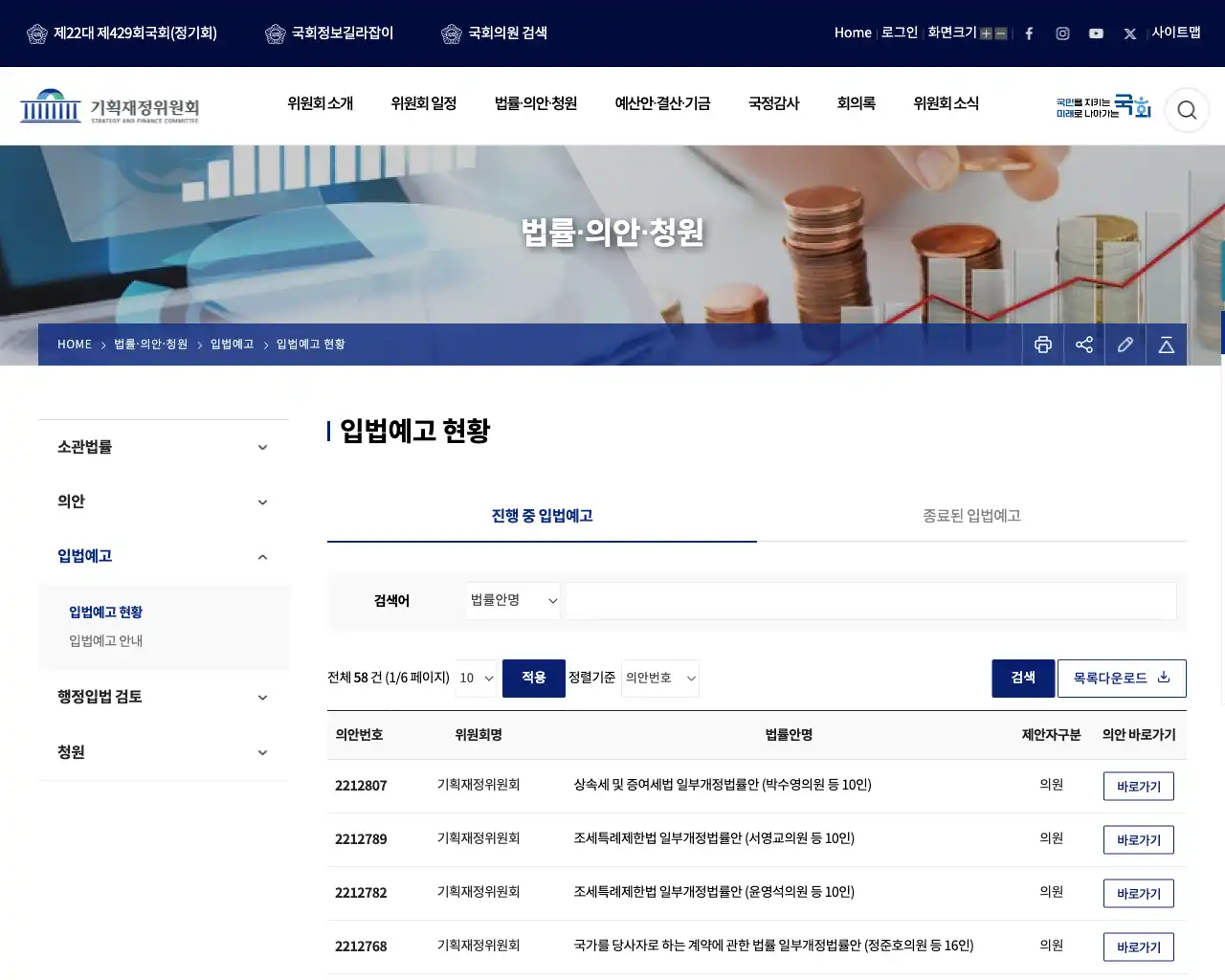The image size is (1225, 980).
Task: Switch to 종료된 입법예고 tab
Action: 971,516
